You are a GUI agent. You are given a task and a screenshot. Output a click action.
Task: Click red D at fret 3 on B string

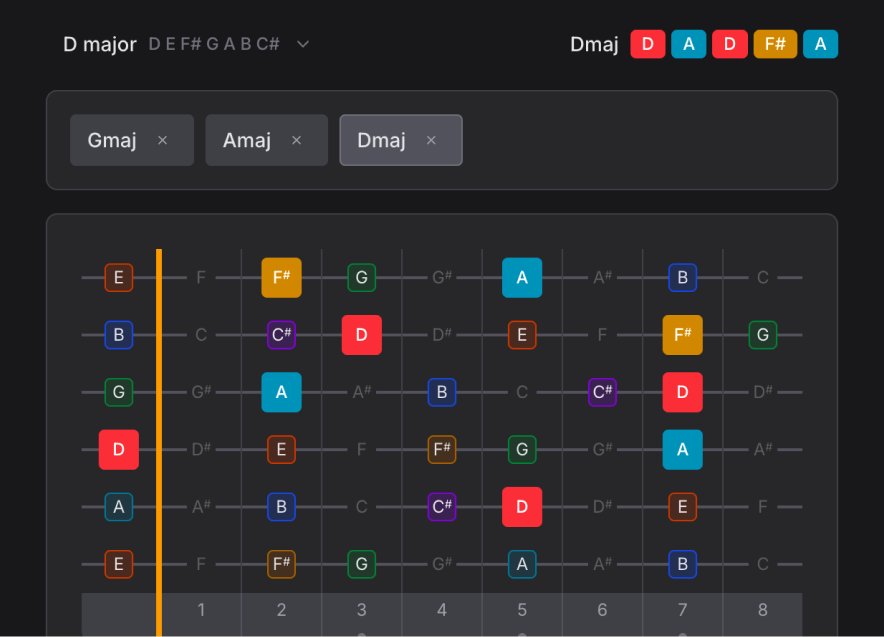361,335
